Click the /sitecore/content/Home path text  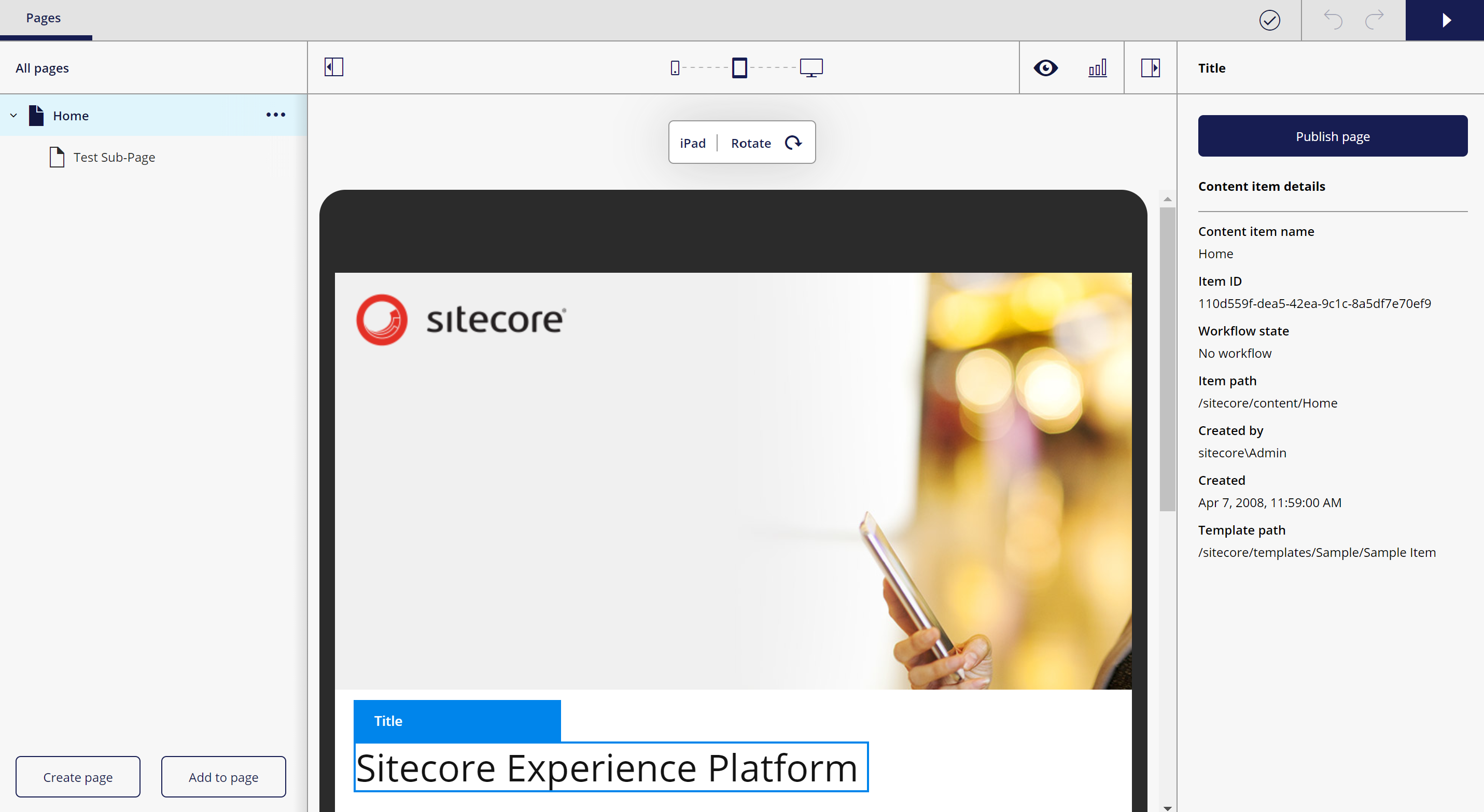click(1267, 403)
